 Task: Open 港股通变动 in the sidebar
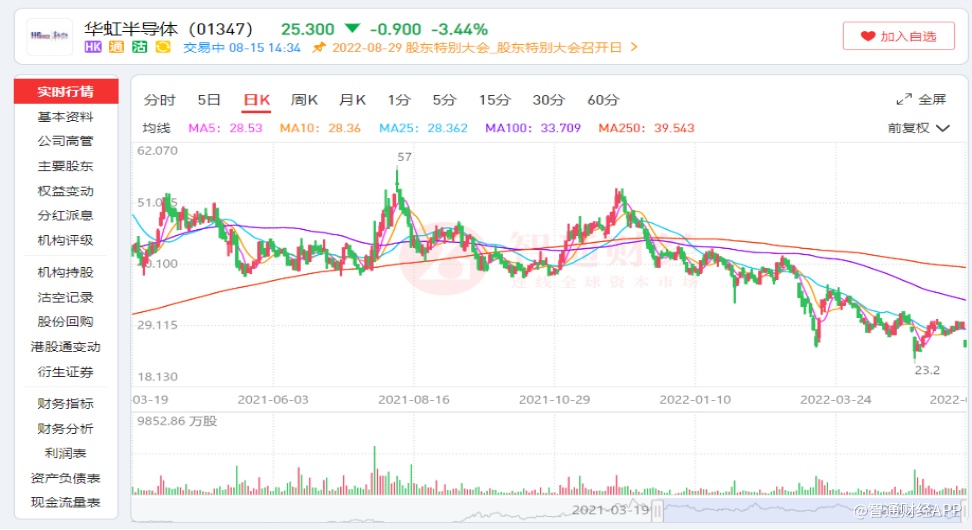click(66, 347)
